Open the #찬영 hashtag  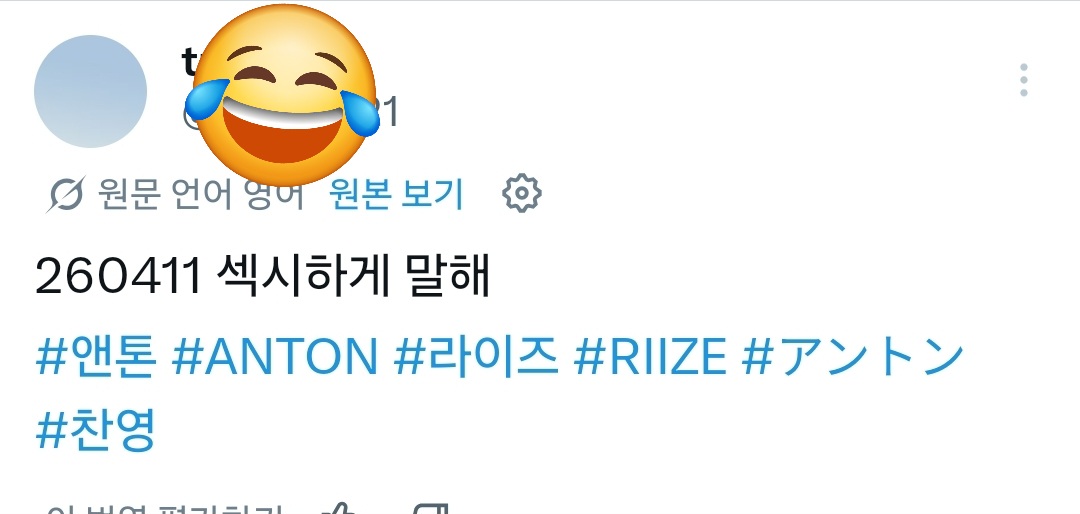click(x=96, y=429)
